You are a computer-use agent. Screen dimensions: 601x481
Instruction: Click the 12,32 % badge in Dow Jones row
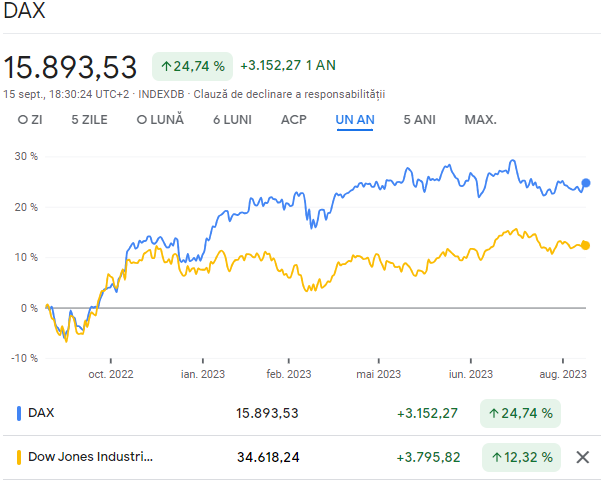521,457
